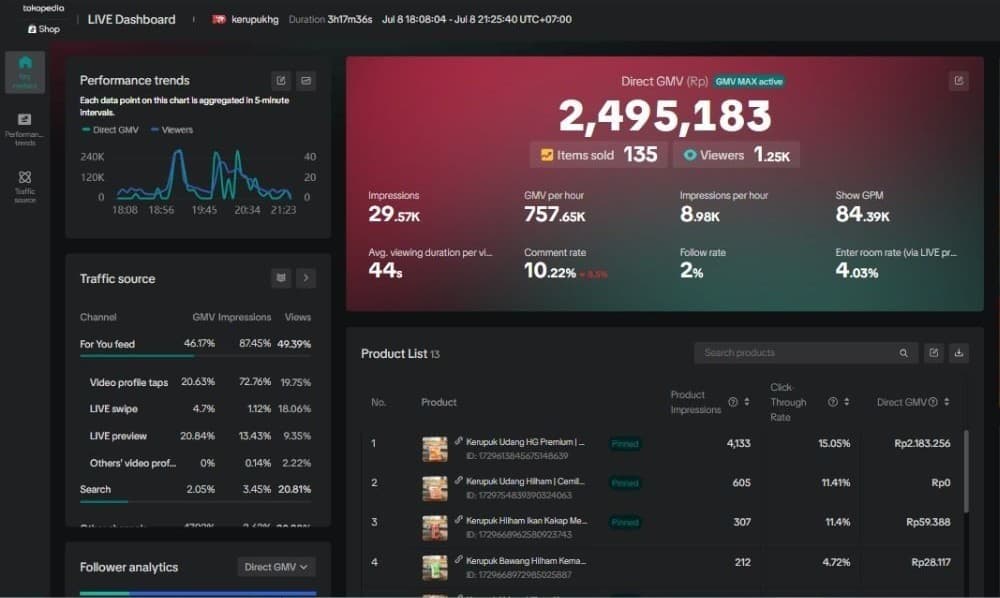
Task: Open Key metrics home in sidebar
Action: point(25,72)
